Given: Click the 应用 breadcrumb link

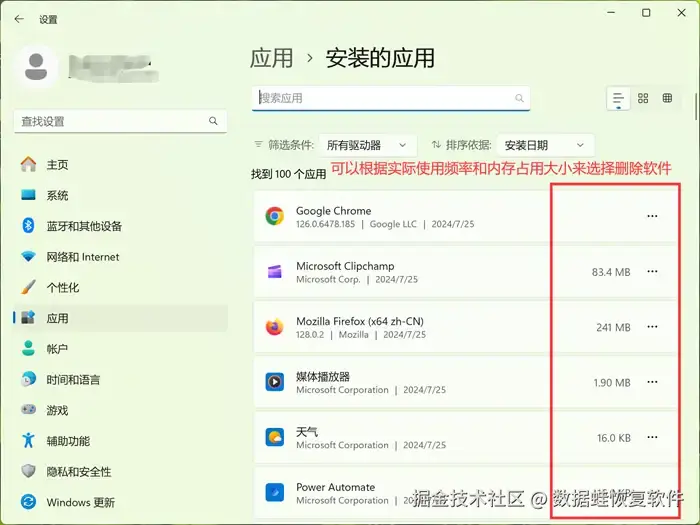Looking at the screenshot, I should pyautogui.click(x=271, y=58).
